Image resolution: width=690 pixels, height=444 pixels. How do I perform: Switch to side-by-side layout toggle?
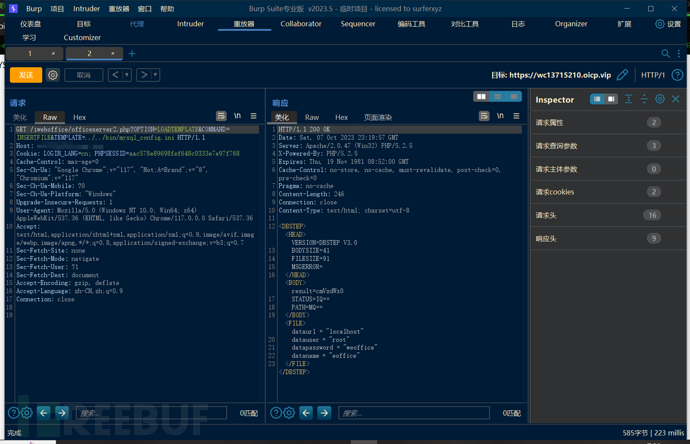pos(482,97)
